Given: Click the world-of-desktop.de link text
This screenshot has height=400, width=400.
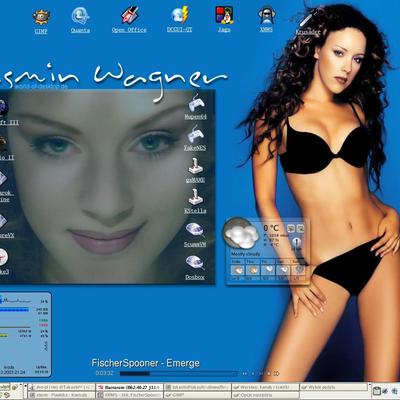Looking at the screenshot, I should [41, 86].
